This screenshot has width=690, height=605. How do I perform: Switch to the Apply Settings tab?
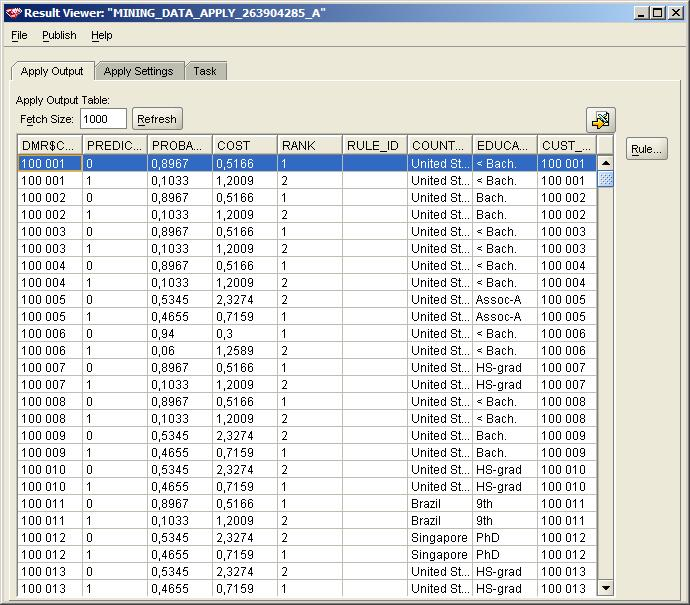(139, 71)
